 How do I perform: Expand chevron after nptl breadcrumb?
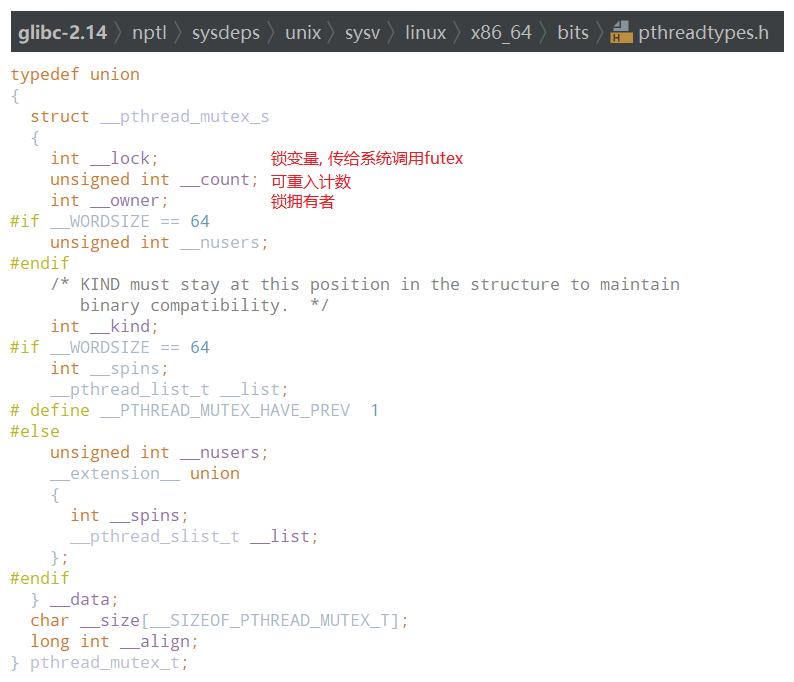point(178,32)
